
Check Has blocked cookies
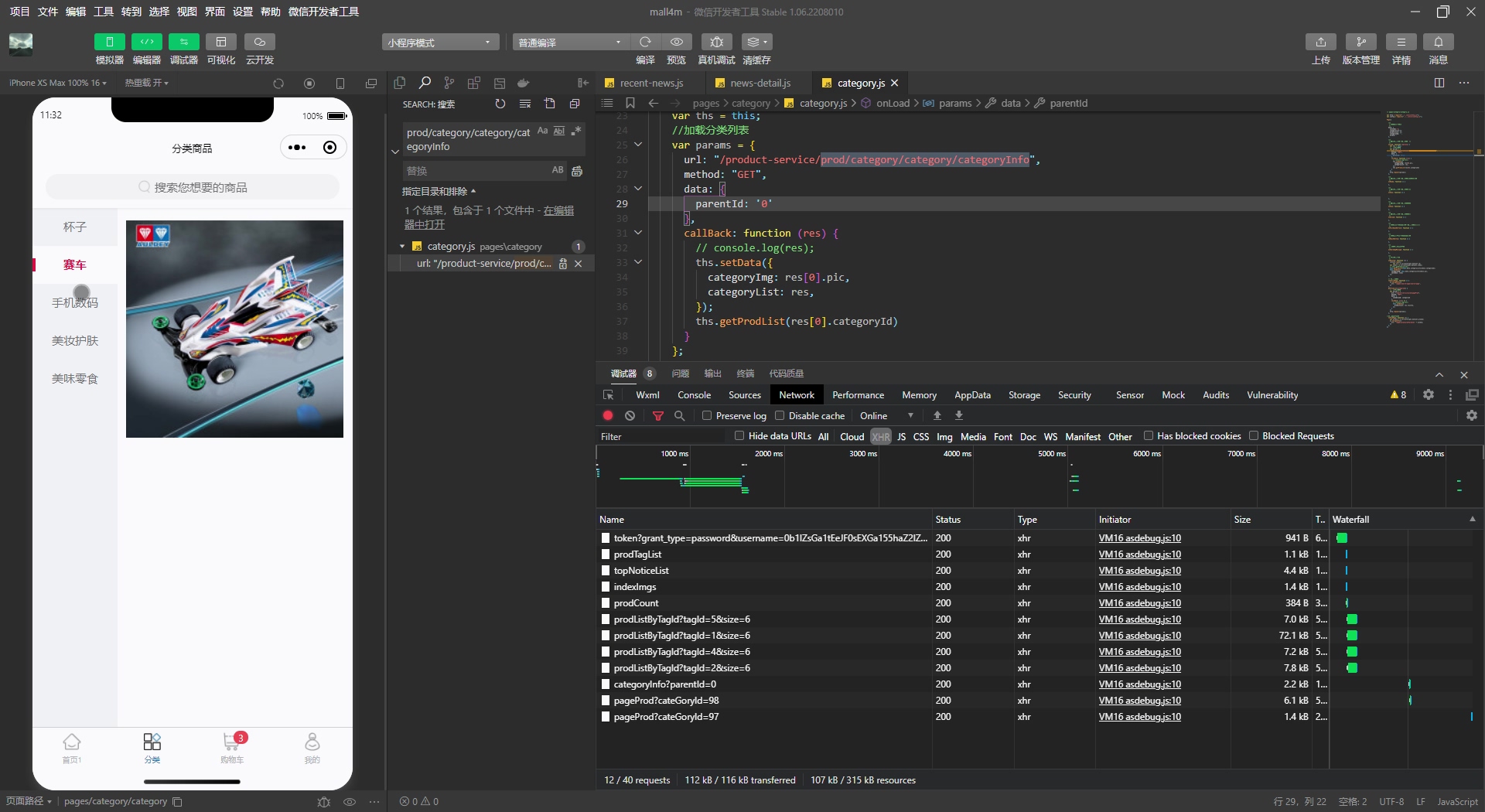[x=1149, y=435]
